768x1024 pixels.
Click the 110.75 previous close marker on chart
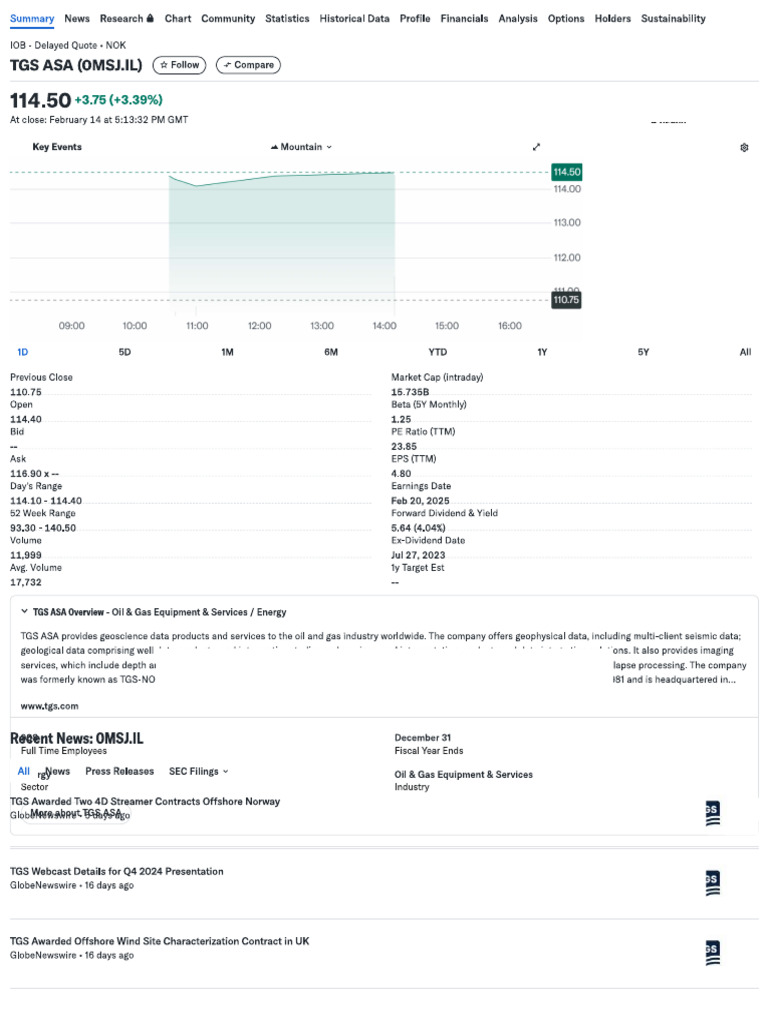[x=565, y=299]
